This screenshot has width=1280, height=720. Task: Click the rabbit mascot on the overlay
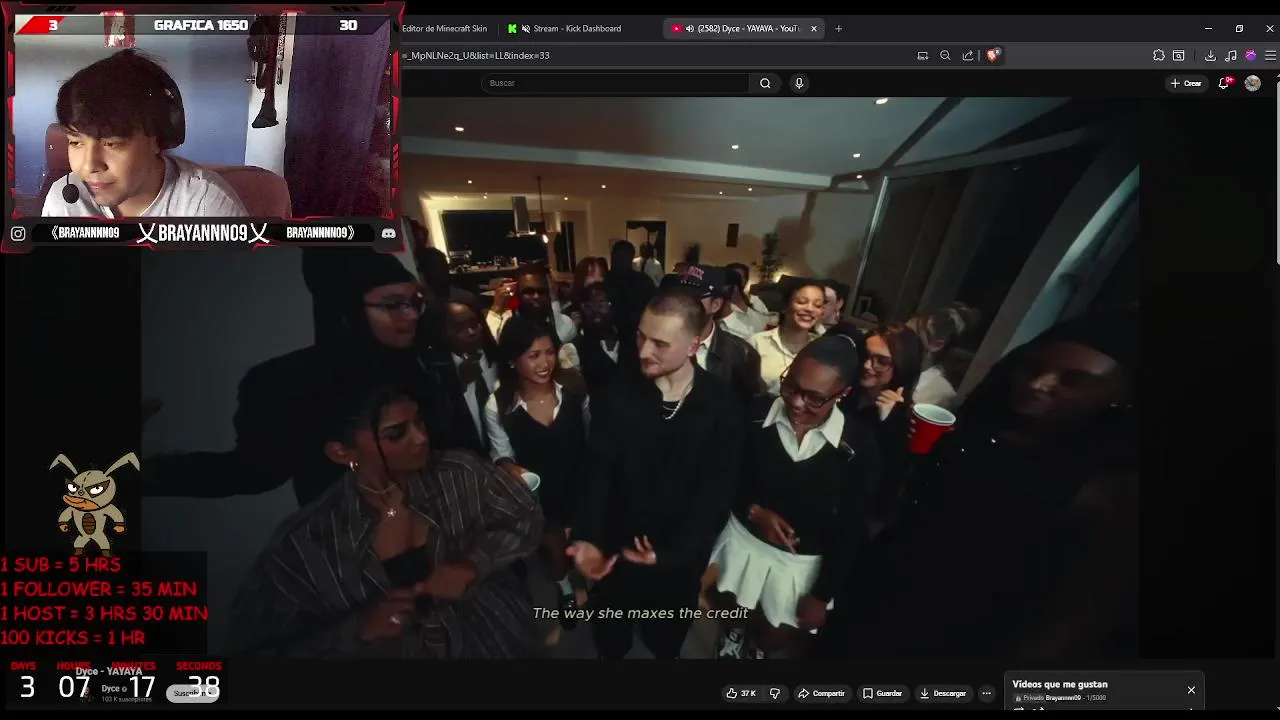pos(93,505)
